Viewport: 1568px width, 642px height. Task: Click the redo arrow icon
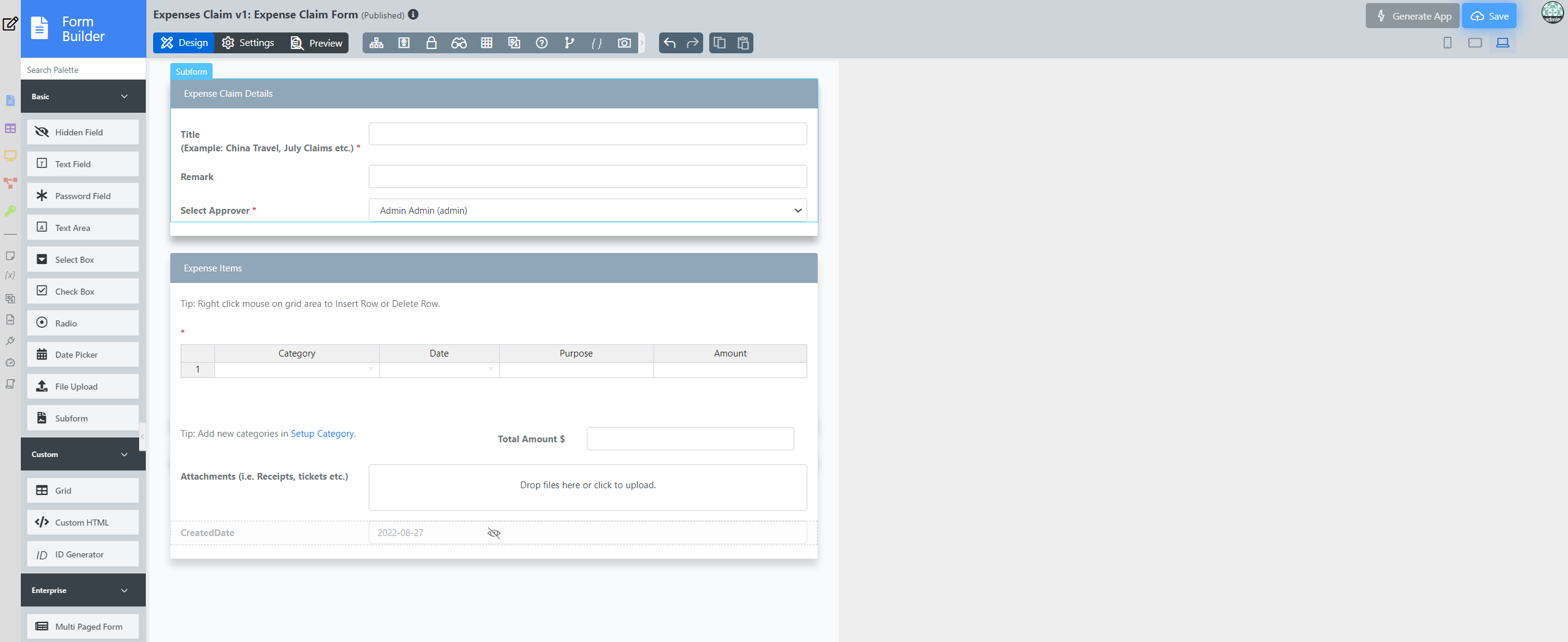692,43
